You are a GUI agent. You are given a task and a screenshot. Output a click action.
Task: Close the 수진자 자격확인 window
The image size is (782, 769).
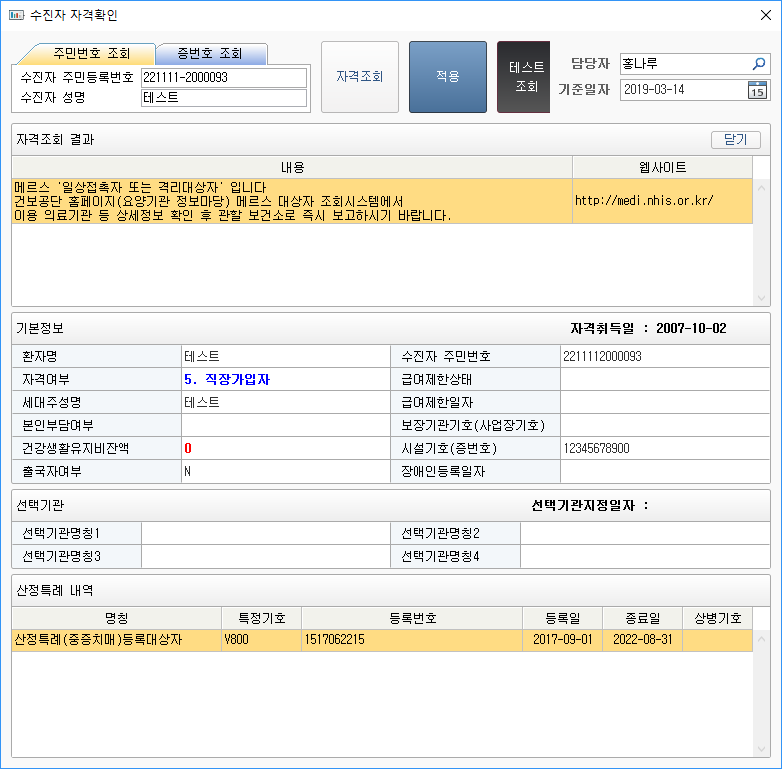pyautogui.click(x=765, y=15)
